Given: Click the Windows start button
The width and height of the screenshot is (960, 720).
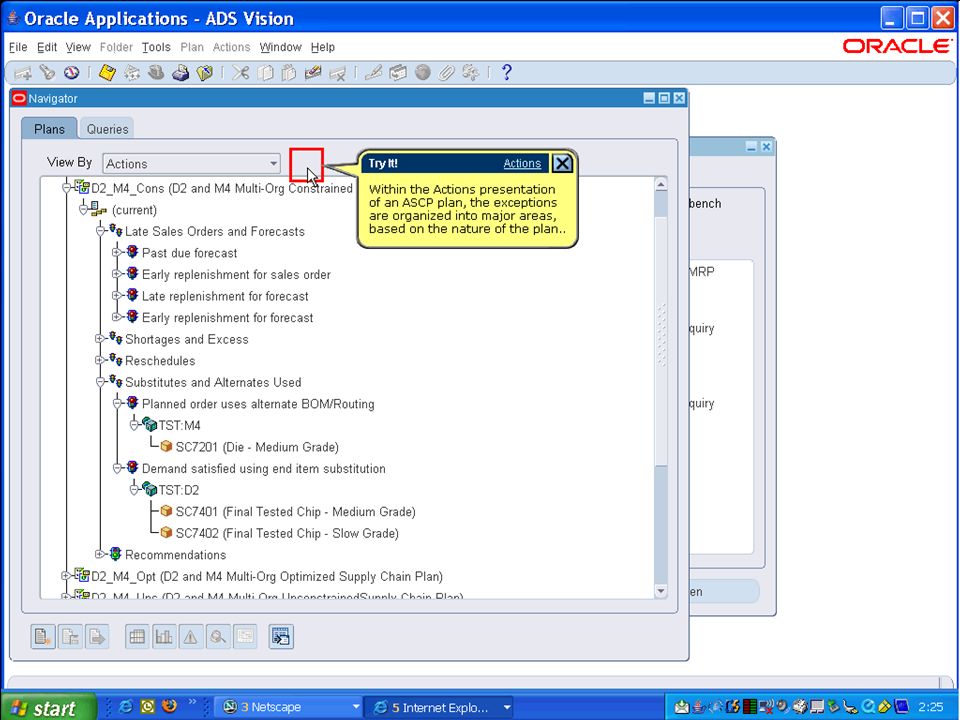Looking at the screenshot, I should [x=48, y=707].
